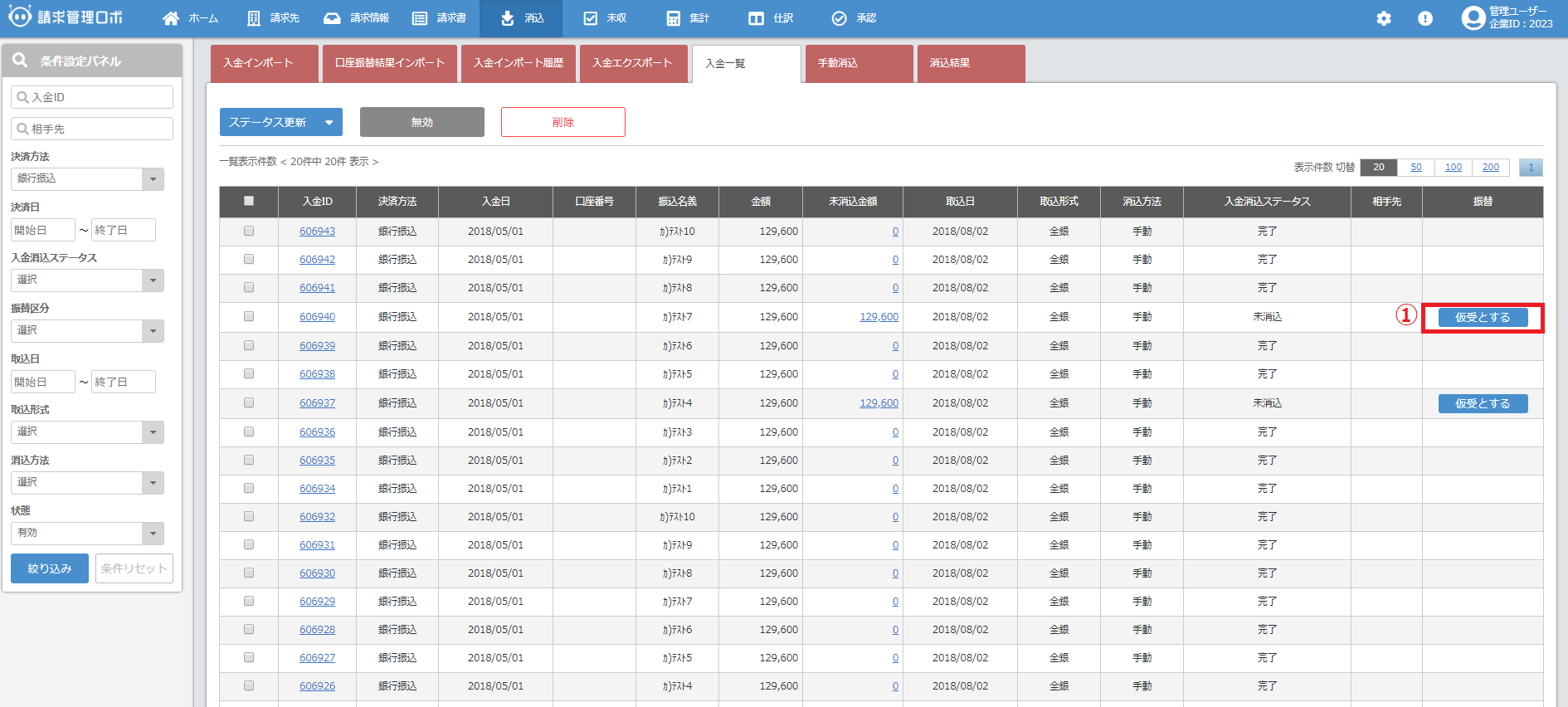Click 決済日 終了日 date field
1568x707 pixels.
pos(124,230)
